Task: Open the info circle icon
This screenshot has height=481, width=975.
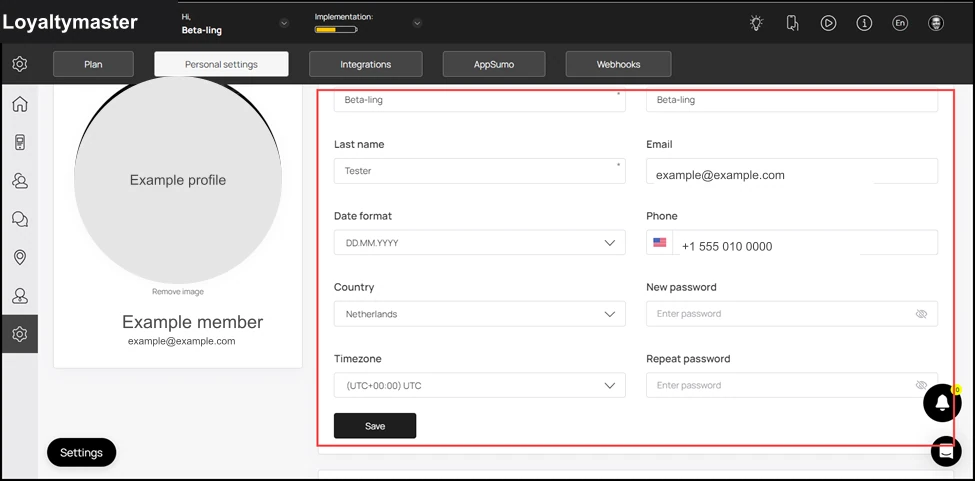Action: [864, 24]
